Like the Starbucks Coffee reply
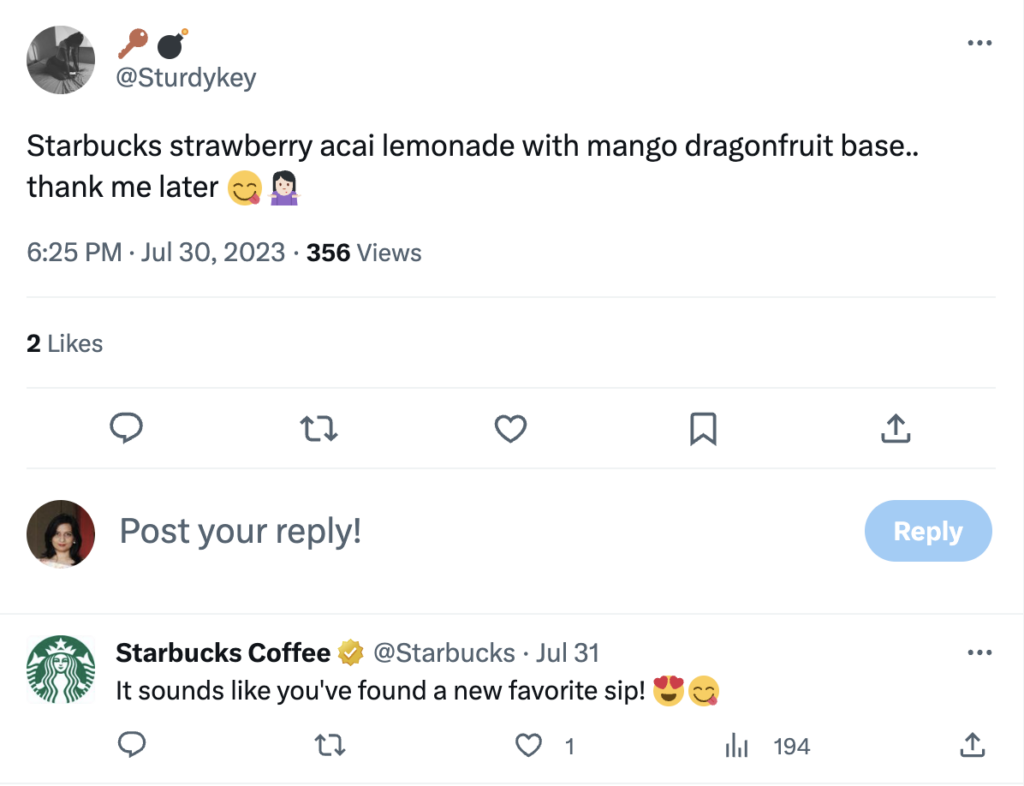The width and height of the screenshot is (1024, 786). (x=530, y=745)
